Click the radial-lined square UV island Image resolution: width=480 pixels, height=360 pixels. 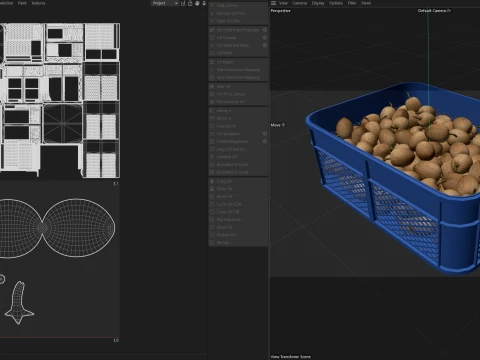(63, 124)
